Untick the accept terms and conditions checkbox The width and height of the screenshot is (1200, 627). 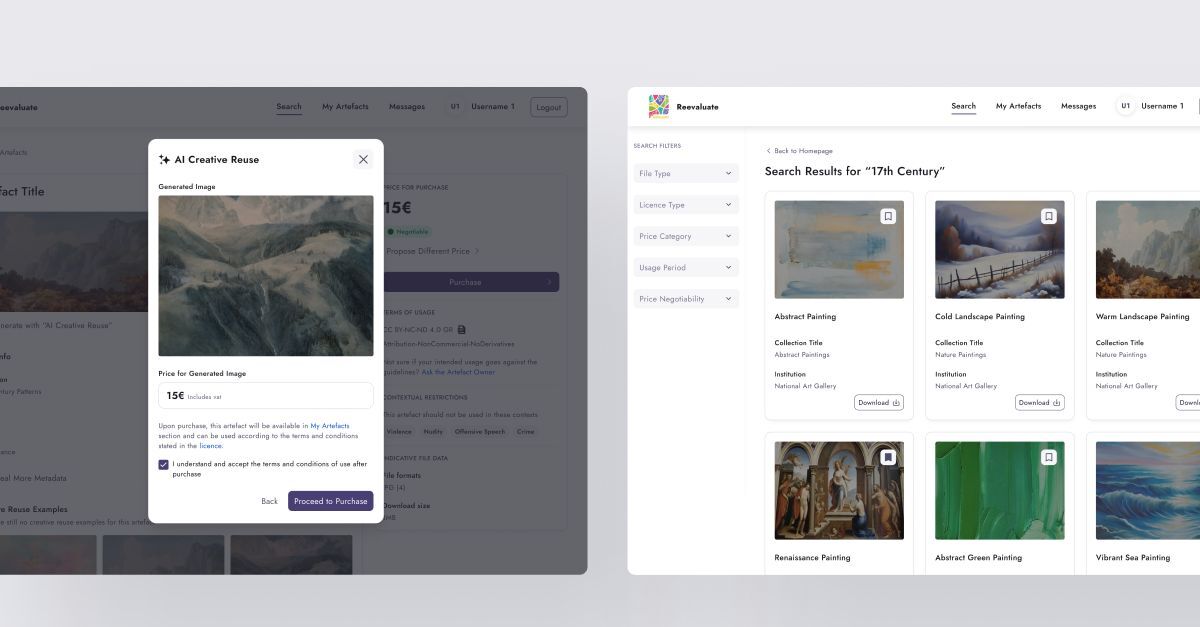point(163,464)
